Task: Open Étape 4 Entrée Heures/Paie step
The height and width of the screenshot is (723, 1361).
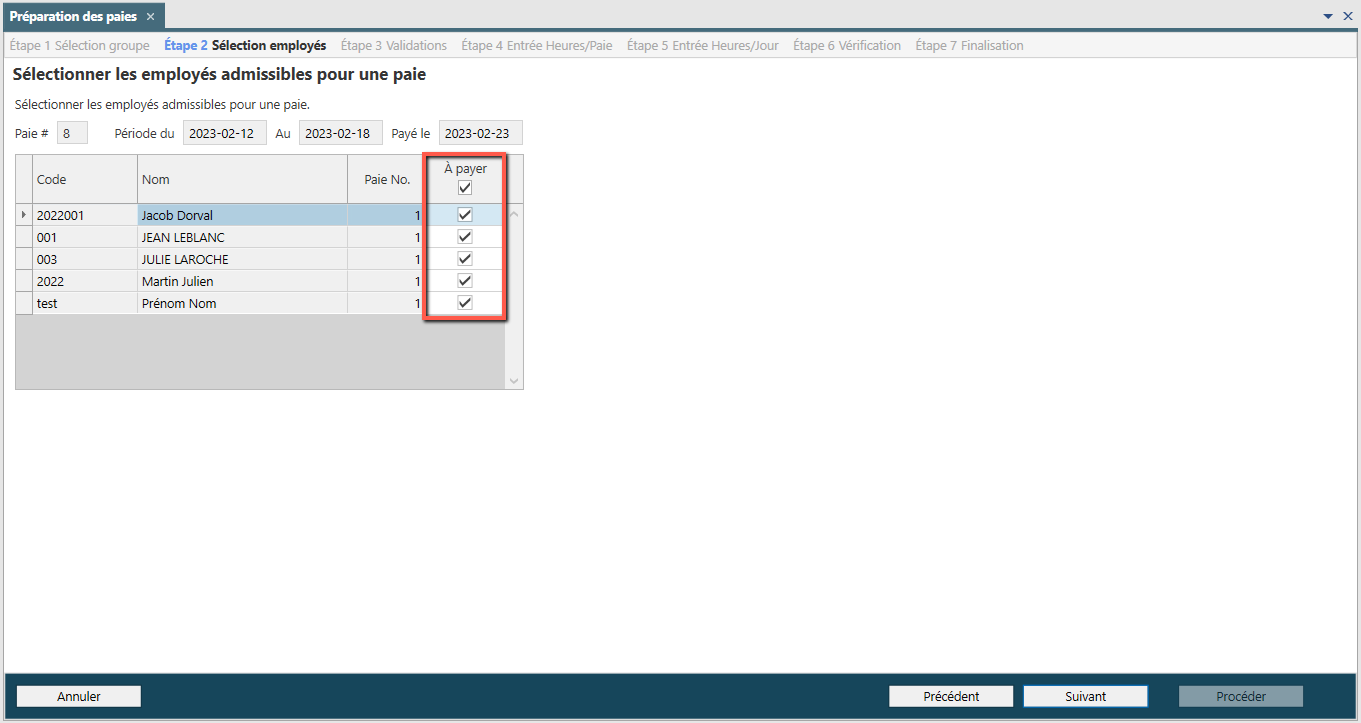Action: (x=537, y=45)
